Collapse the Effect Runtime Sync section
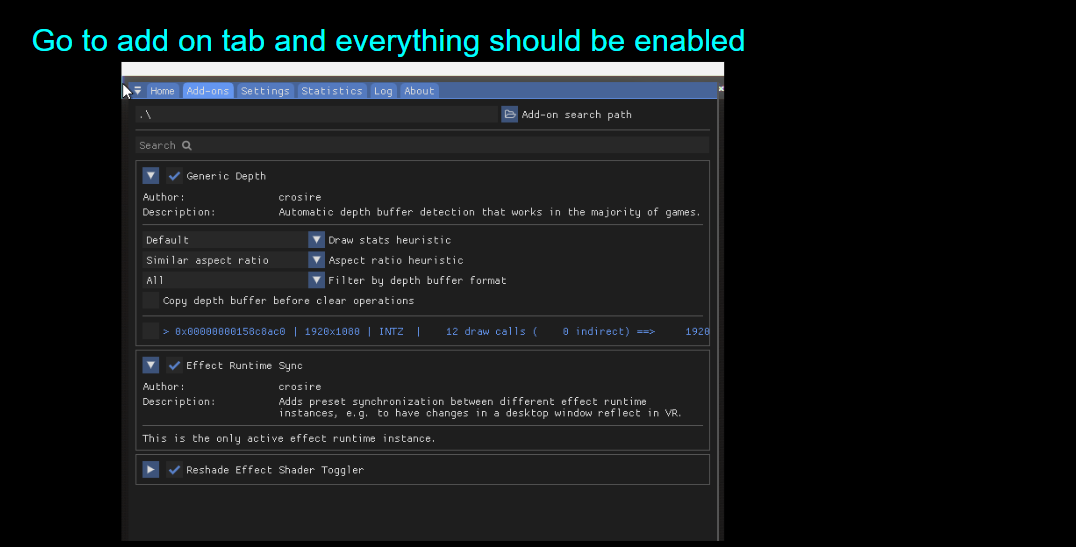Image resolution: width=1076 pixels, height=547 pixels. [151, 365]
